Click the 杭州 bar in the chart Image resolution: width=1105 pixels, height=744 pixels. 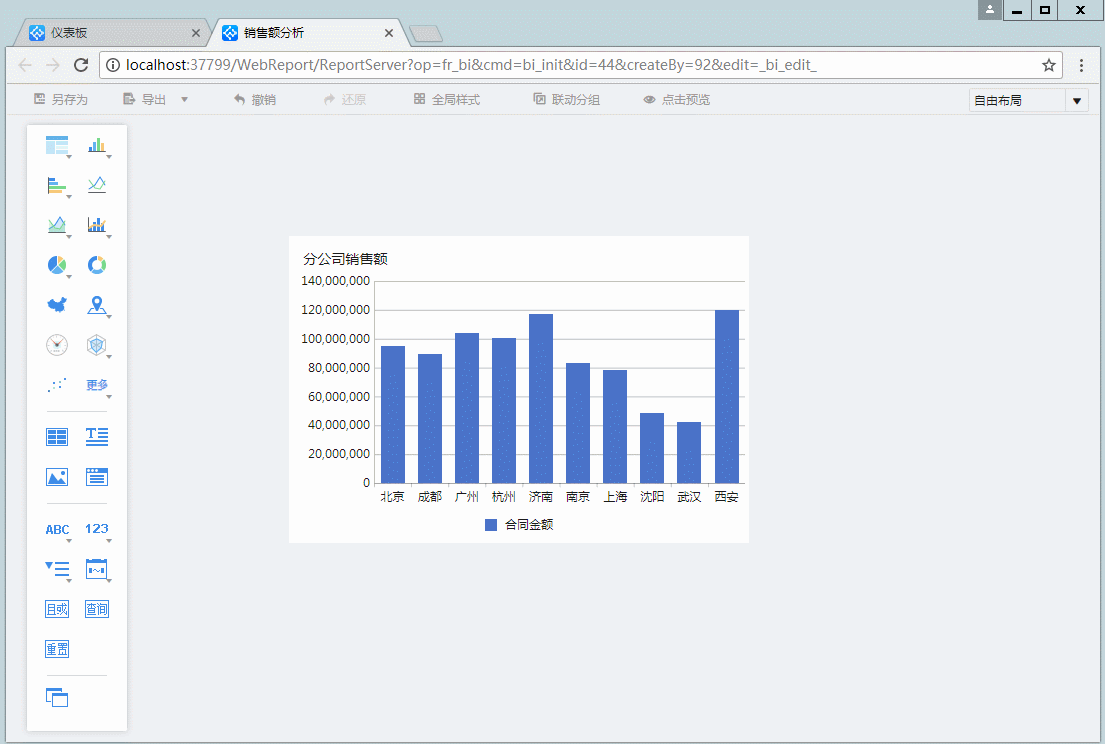[504, 411]
